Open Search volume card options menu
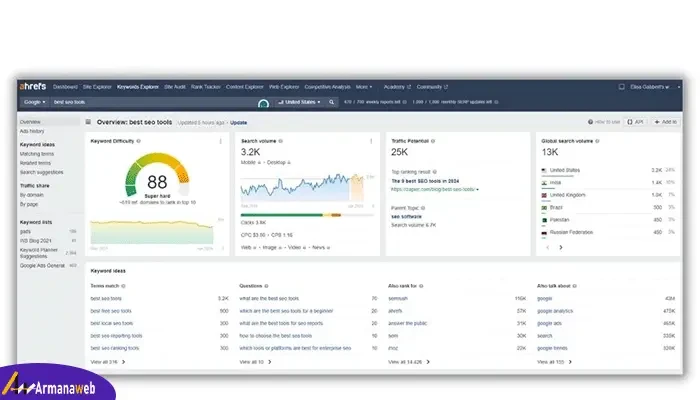Viewport: 700px width, 400px height. 371,141
